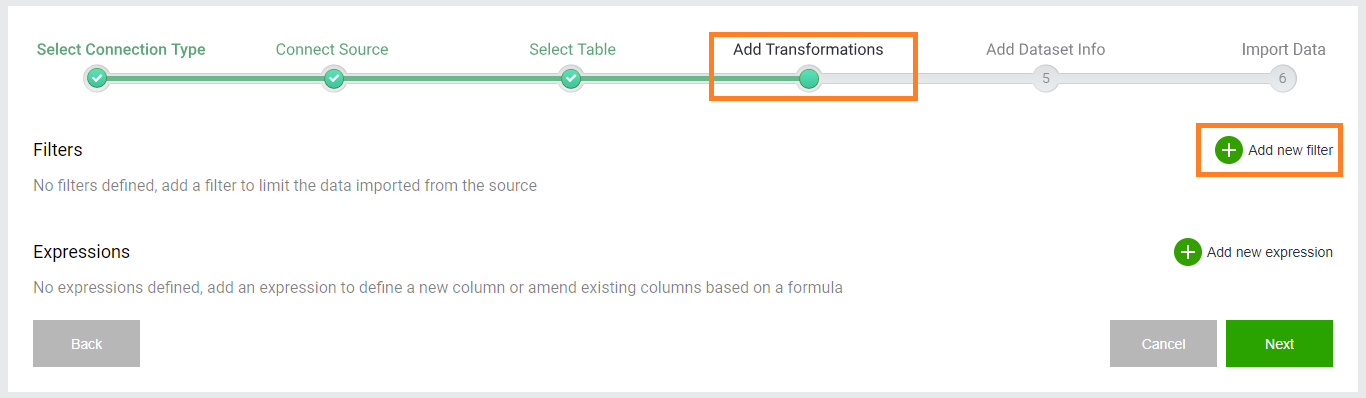1366x398 pixels.
Task: Click the active Add Transformations step circle
Action: [809, 78]
